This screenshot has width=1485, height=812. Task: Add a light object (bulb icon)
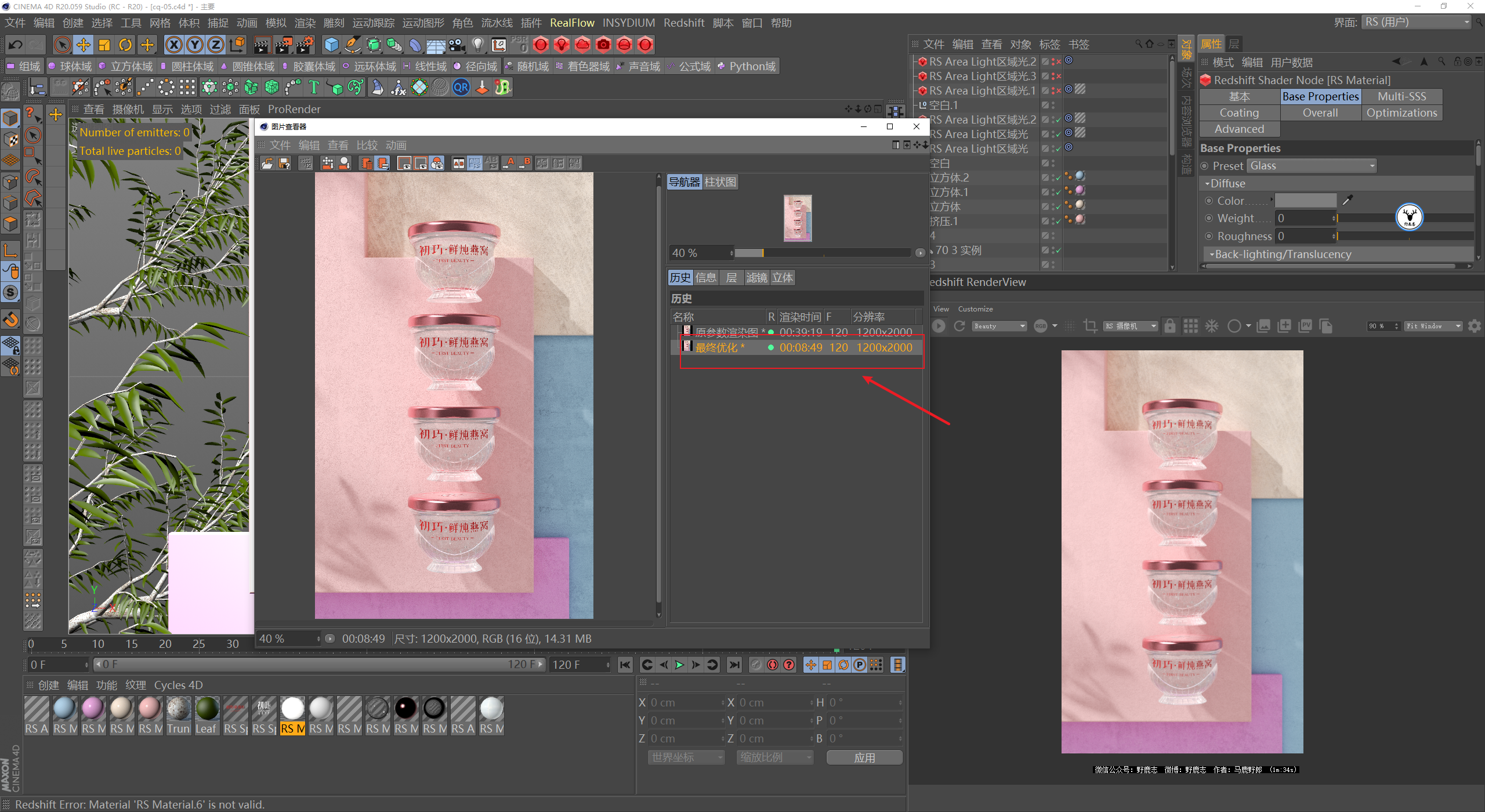[x=478, y=45]
